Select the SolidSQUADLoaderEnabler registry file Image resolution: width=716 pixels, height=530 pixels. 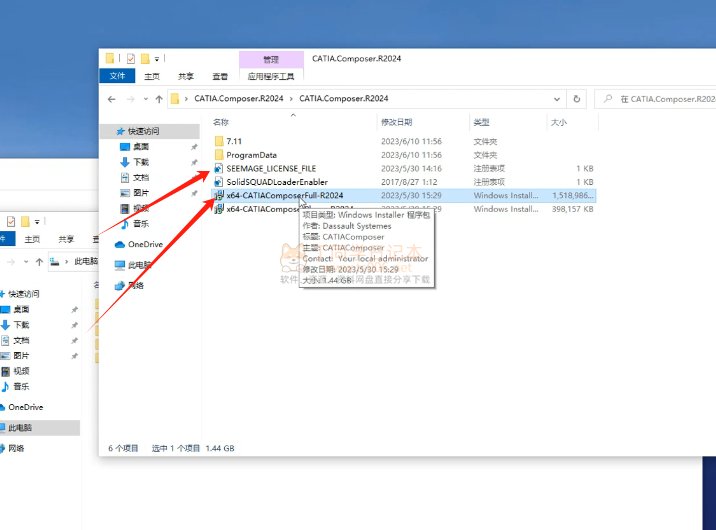click(277, 182)
